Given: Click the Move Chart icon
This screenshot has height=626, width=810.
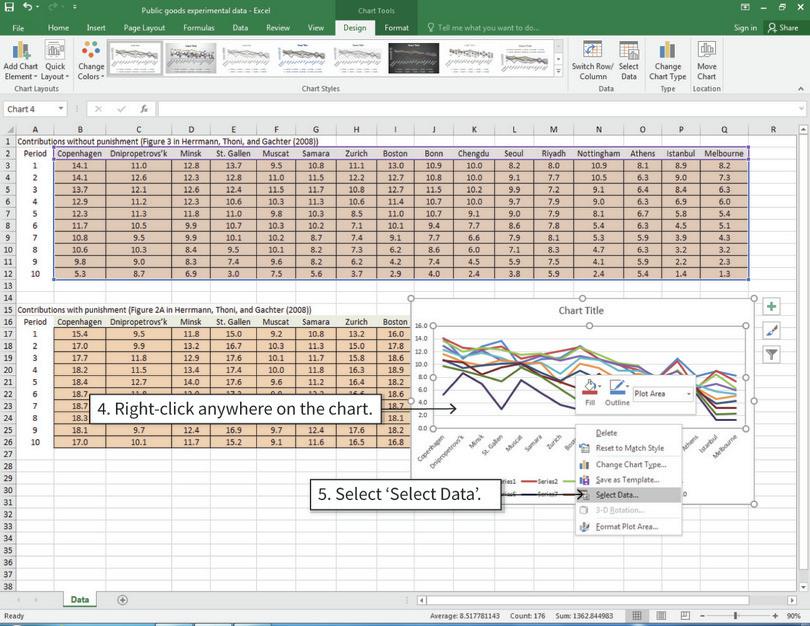Looking at the screenshot, I should (707, 62).
